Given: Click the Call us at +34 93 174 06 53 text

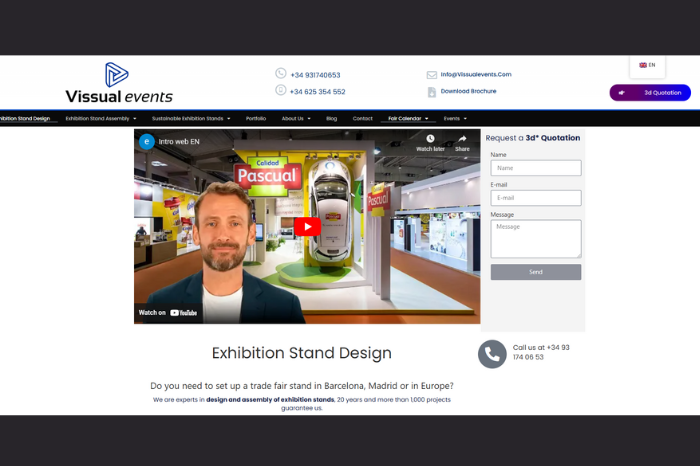Looking at the screenshot, I should pos(541,352).
